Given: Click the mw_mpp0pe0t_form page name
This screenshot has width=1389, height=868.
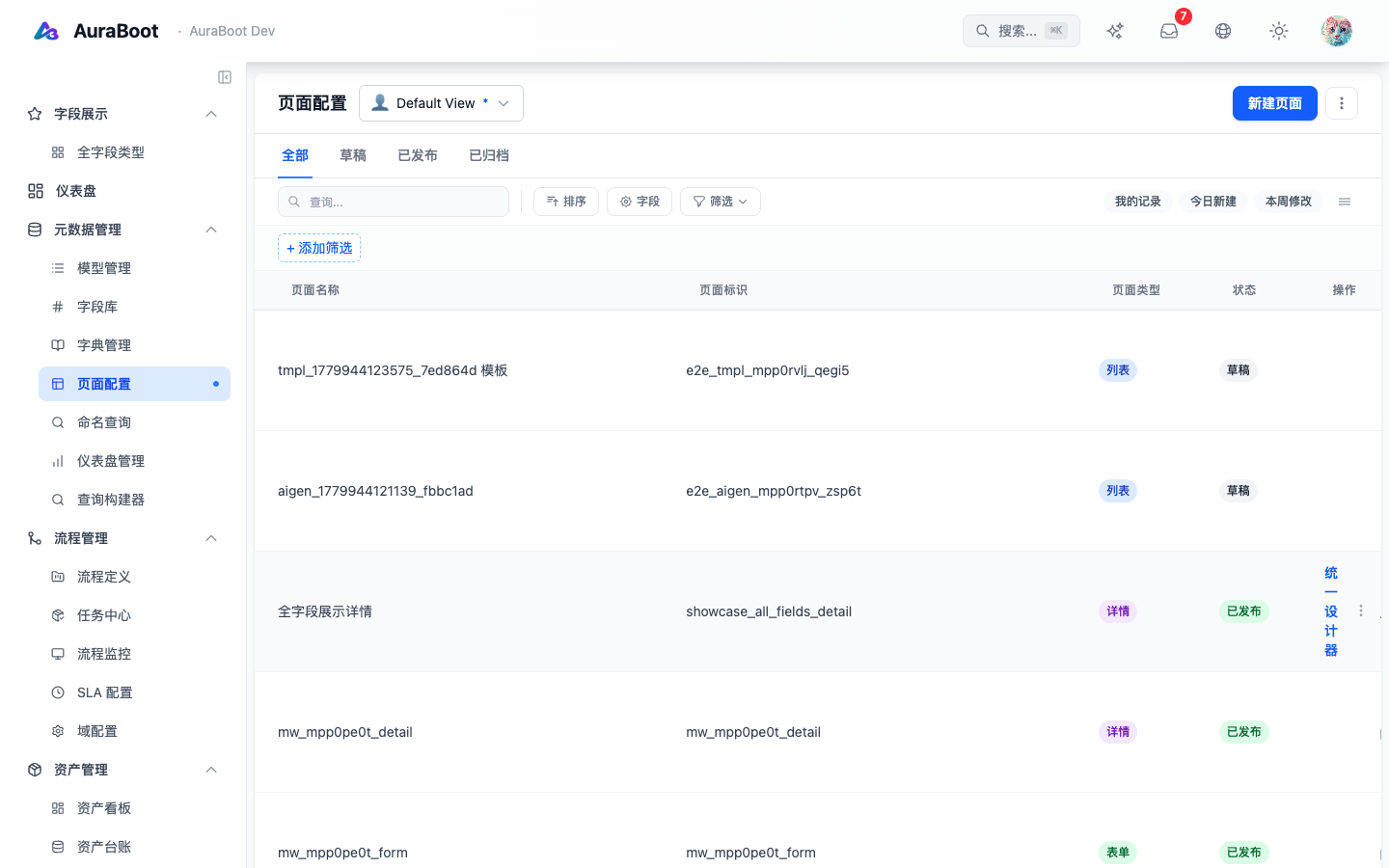Looking at the screenshot, I should (342, 853).
